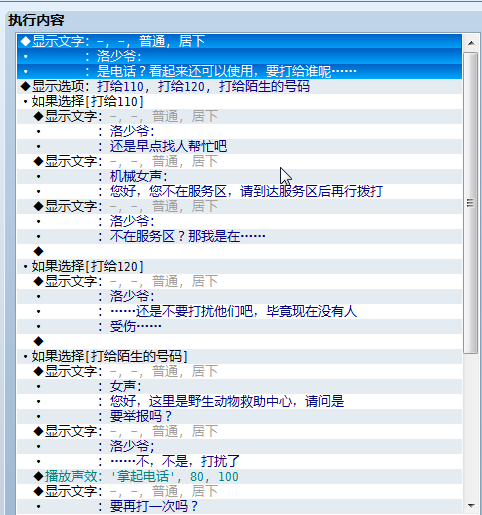Image resolution: width=482 pixels, height=515 pixels.
Task: Select the branch 如果选择[打给120]
Action: coord(239,266)
